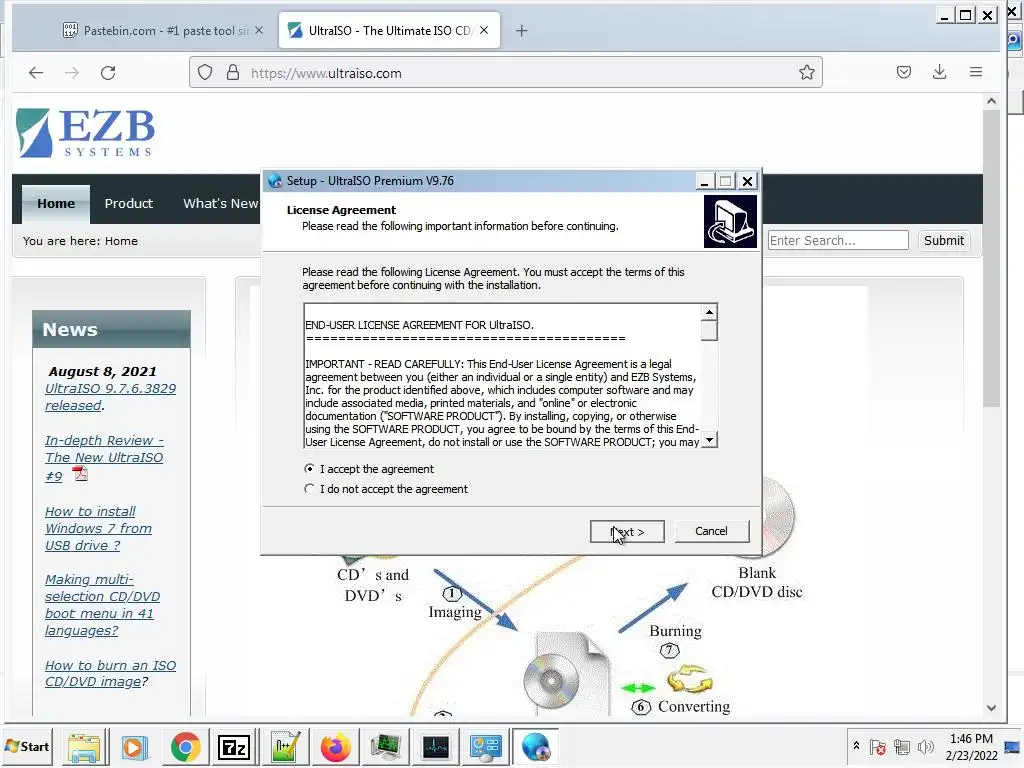Screen dimensions: 1024x768
Task: Open the heartbeat graph monitor taskbar icon
Action: pyautogui.click(x=436, y=746)
